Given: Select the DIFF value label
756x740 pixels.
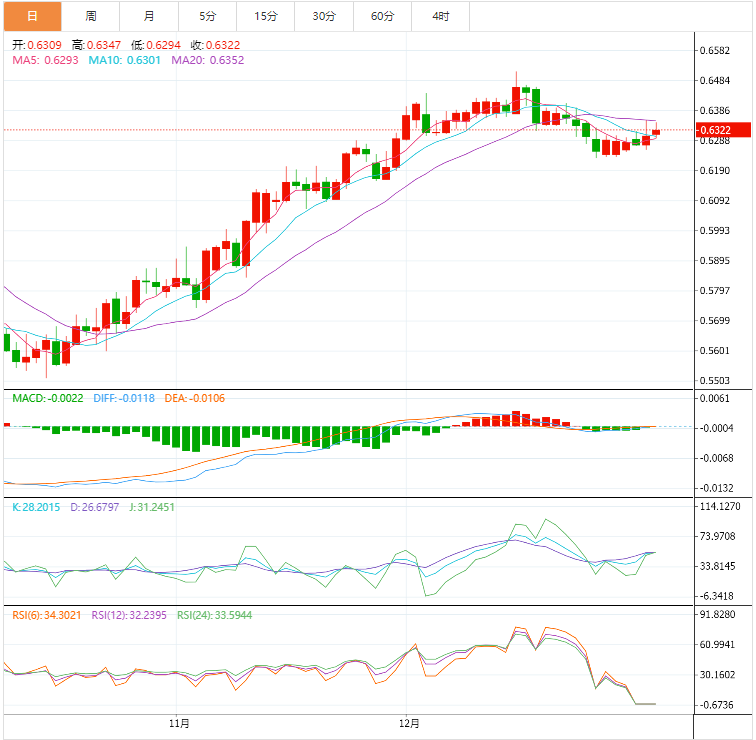Looking at the screenshot, I should click(x=123, y=398).
